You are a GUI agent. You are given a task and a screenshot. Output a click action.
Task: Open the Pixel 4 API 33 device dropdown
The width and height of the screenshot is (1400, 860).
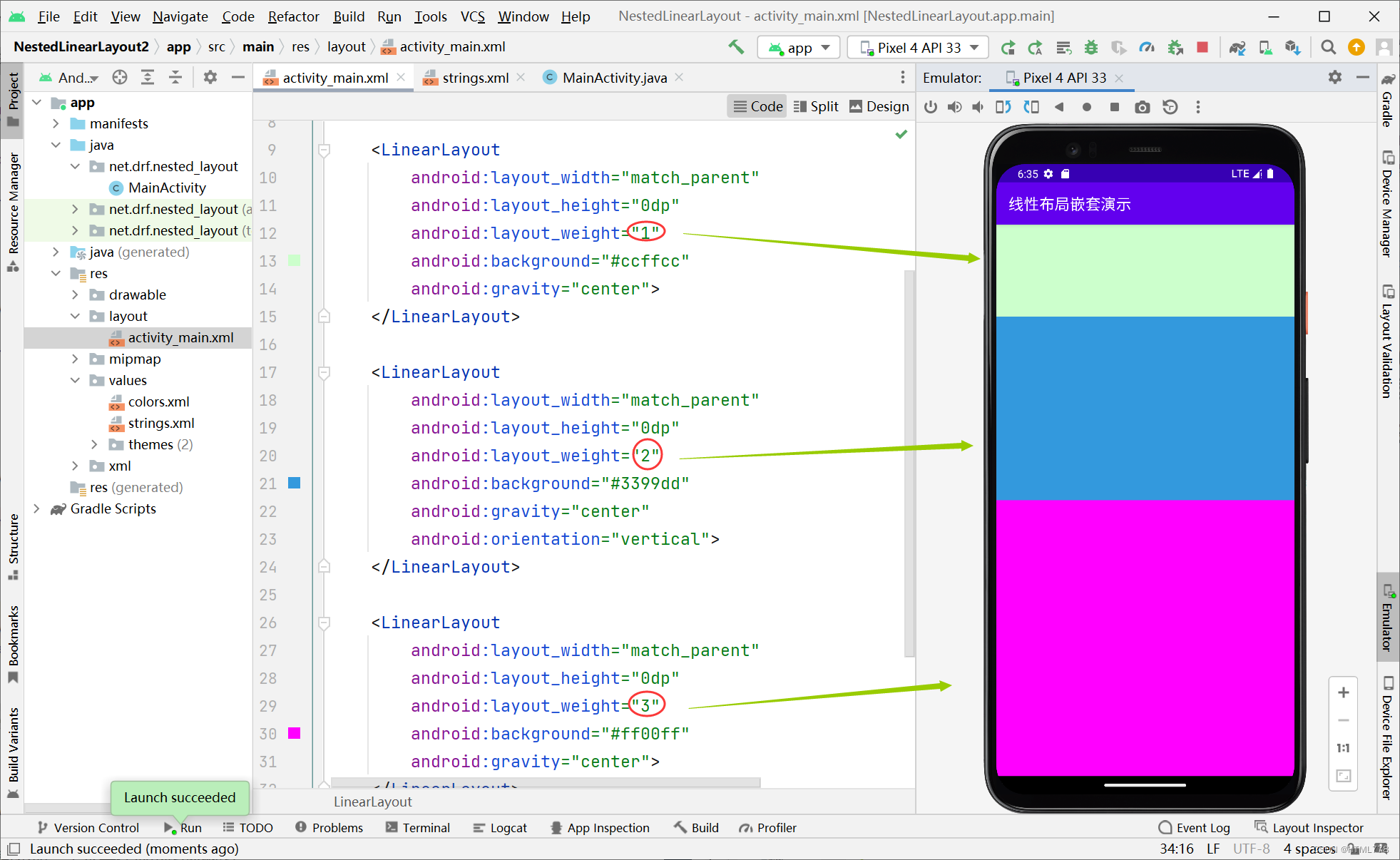[x=919, y=48]
